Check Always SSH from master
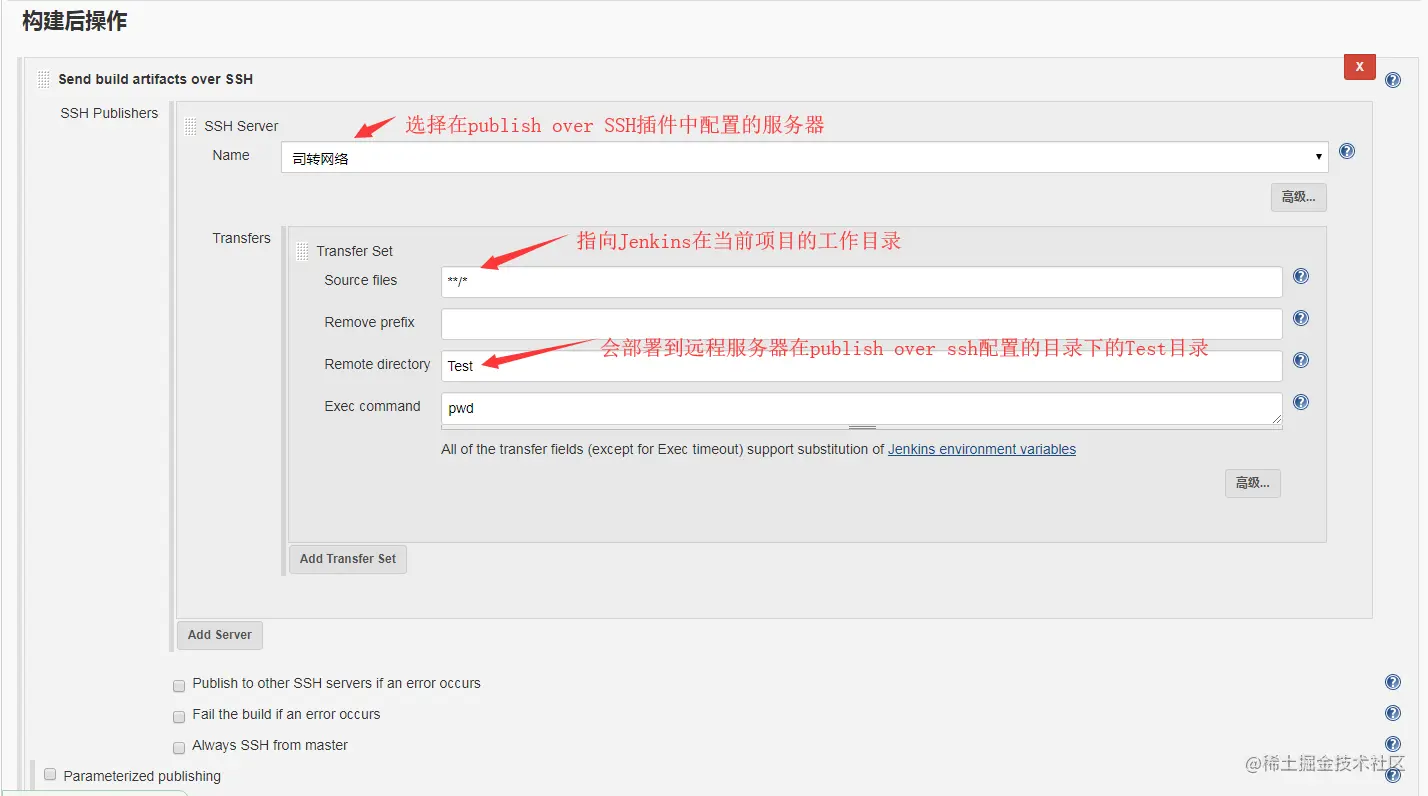The width and height of the screenshot is (1428, 796). (x=179, y=748)
